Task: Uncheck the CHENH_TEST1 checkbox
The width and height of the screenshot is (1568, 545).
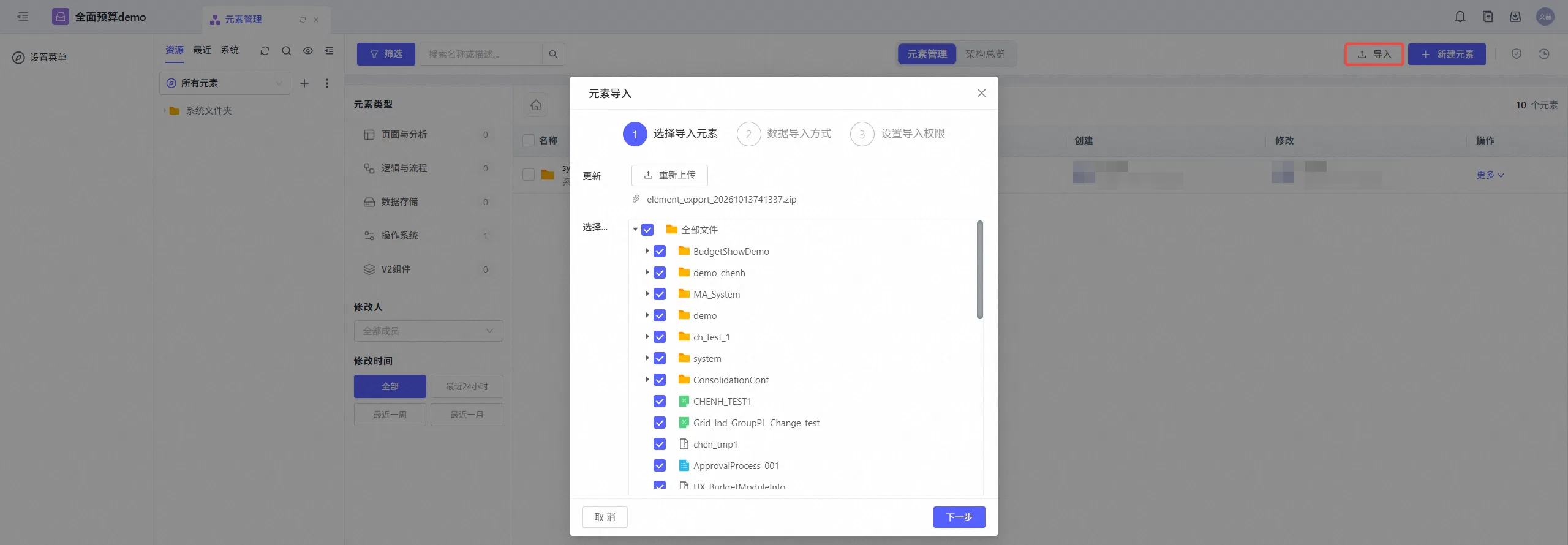Action: 660,401
